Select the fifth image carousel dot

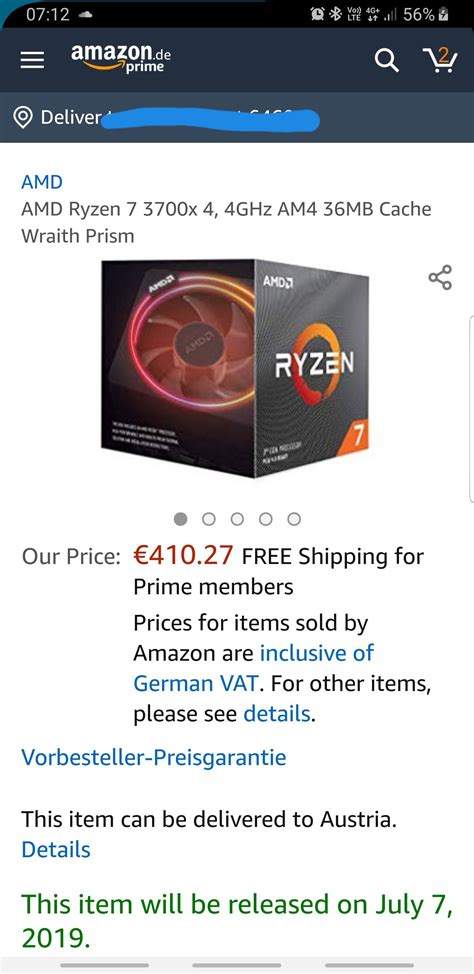[294, 519]
